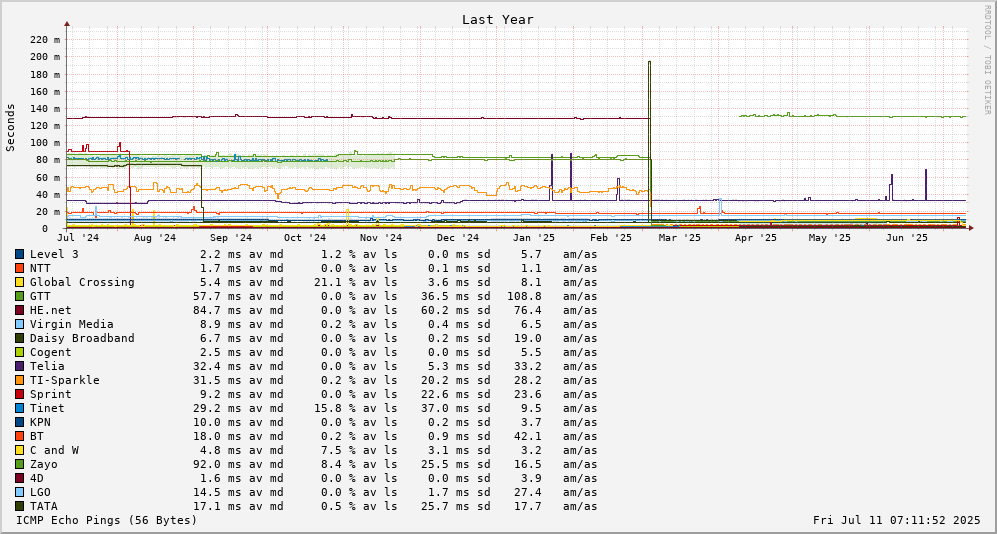Select the 'Tinet' legend label
The height and width of the screenshot is (534, 997).
pos(47,408)
